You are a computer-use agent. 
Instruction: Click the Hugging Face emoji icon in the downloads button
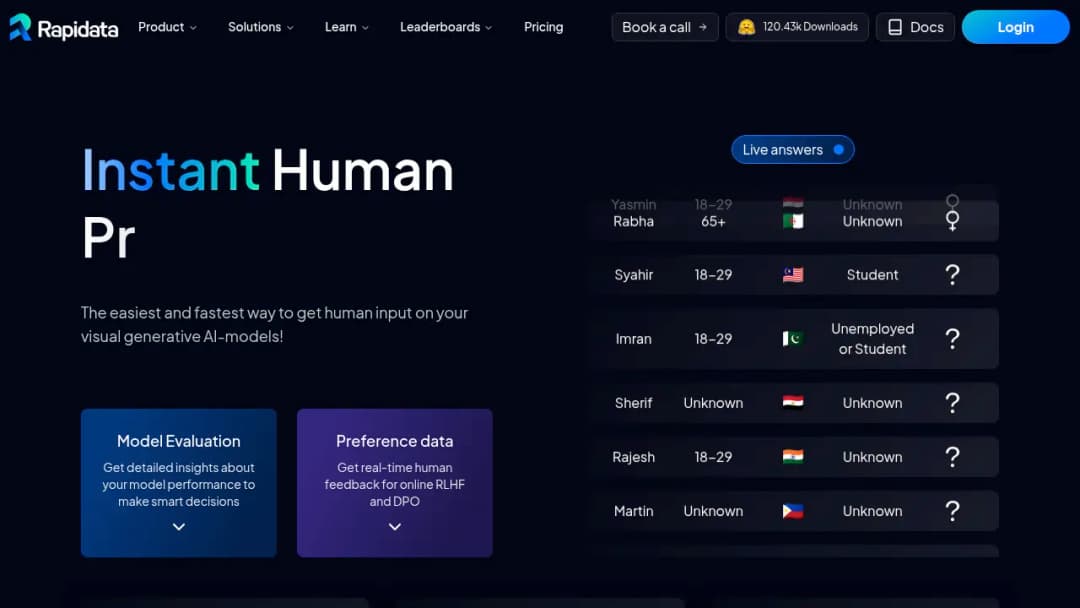point(746,27)
